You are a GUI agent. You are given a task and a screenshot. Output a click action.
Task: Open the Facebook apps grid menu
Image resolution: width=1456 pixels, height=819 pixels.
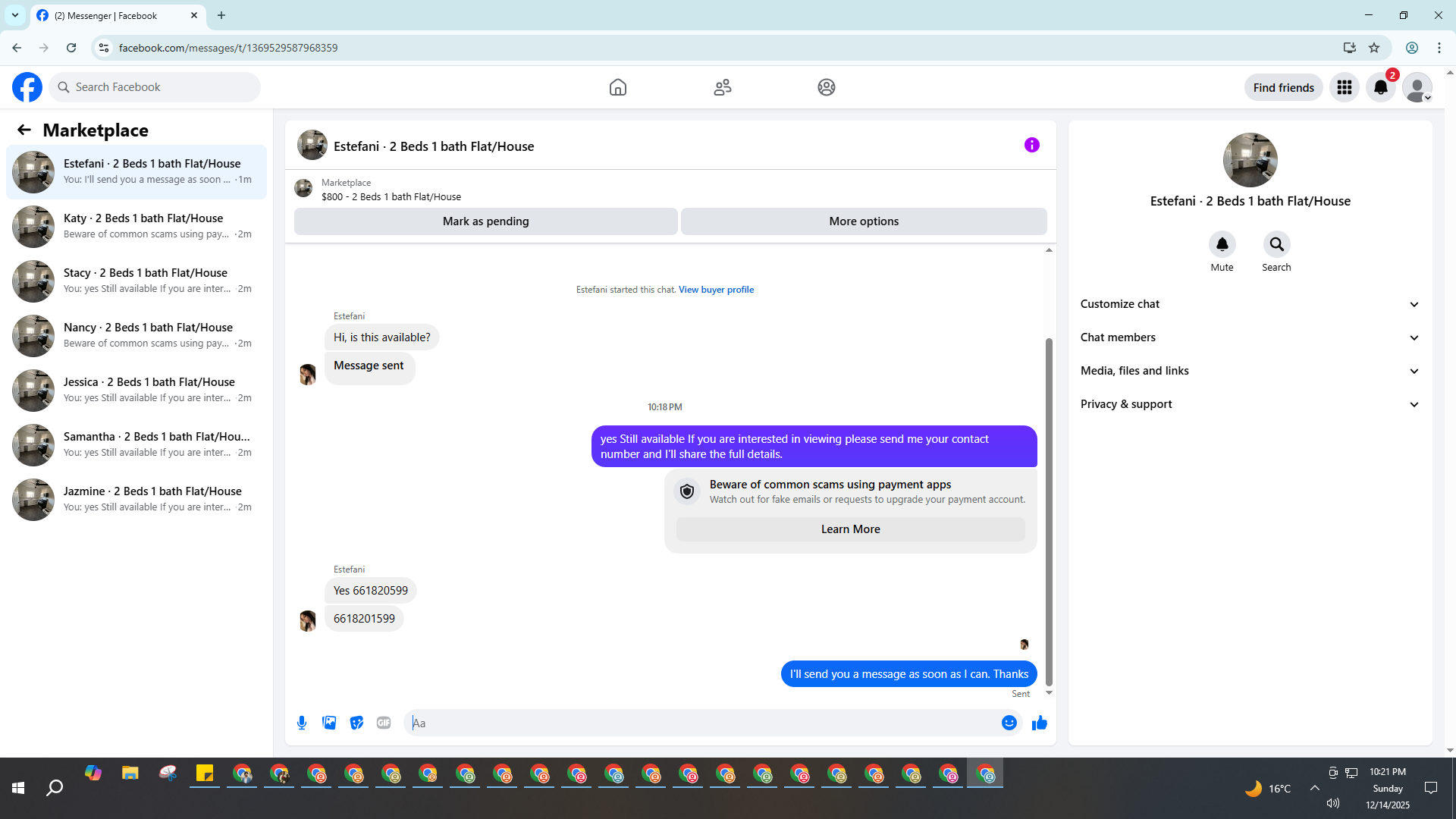tap(1344, 87)
